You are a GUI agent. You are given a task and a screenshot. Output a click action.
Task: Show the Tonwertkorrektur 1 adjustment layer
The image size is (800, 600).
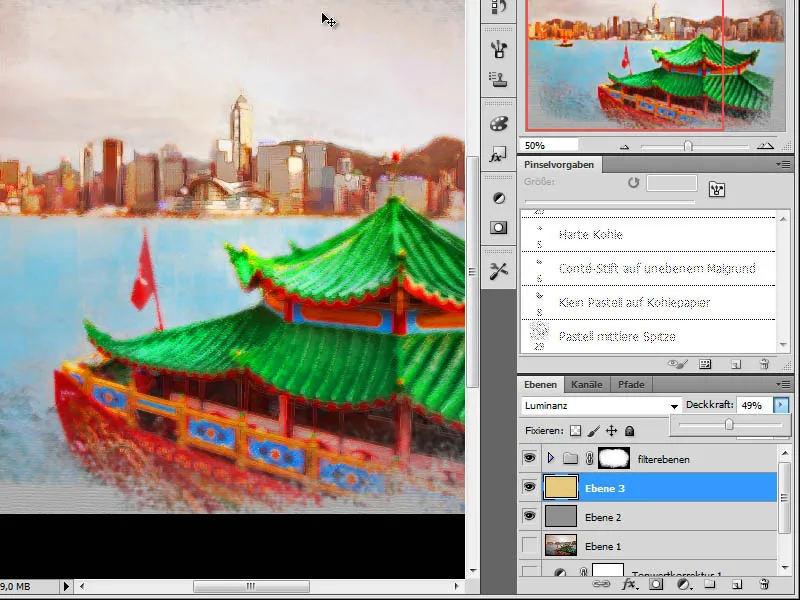coord(530,571)
